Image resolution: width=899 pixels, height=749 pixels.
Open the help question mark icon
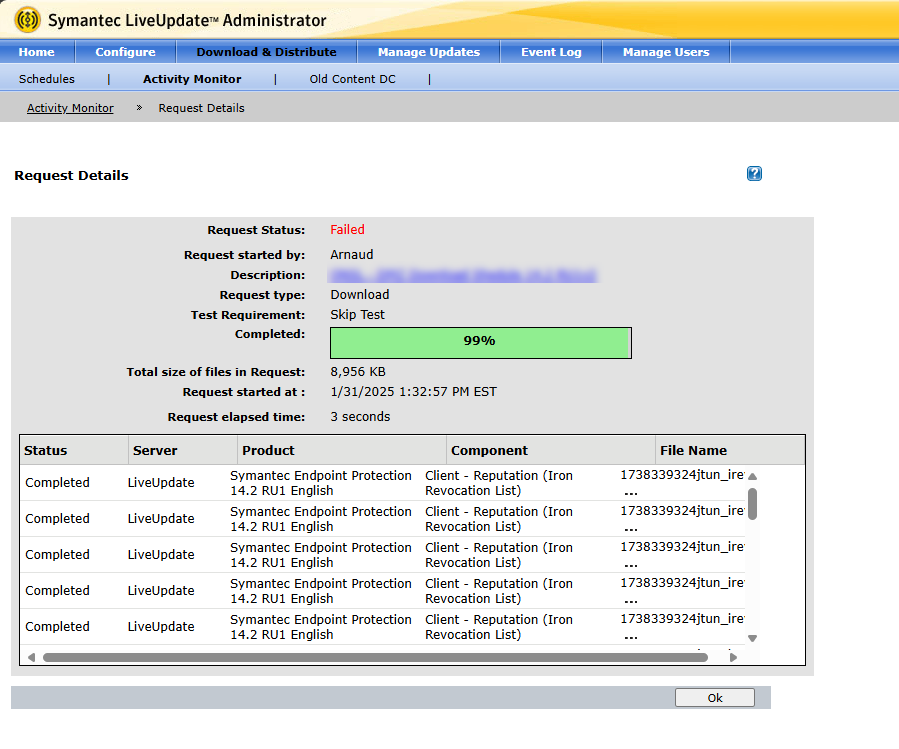point(754,173)
